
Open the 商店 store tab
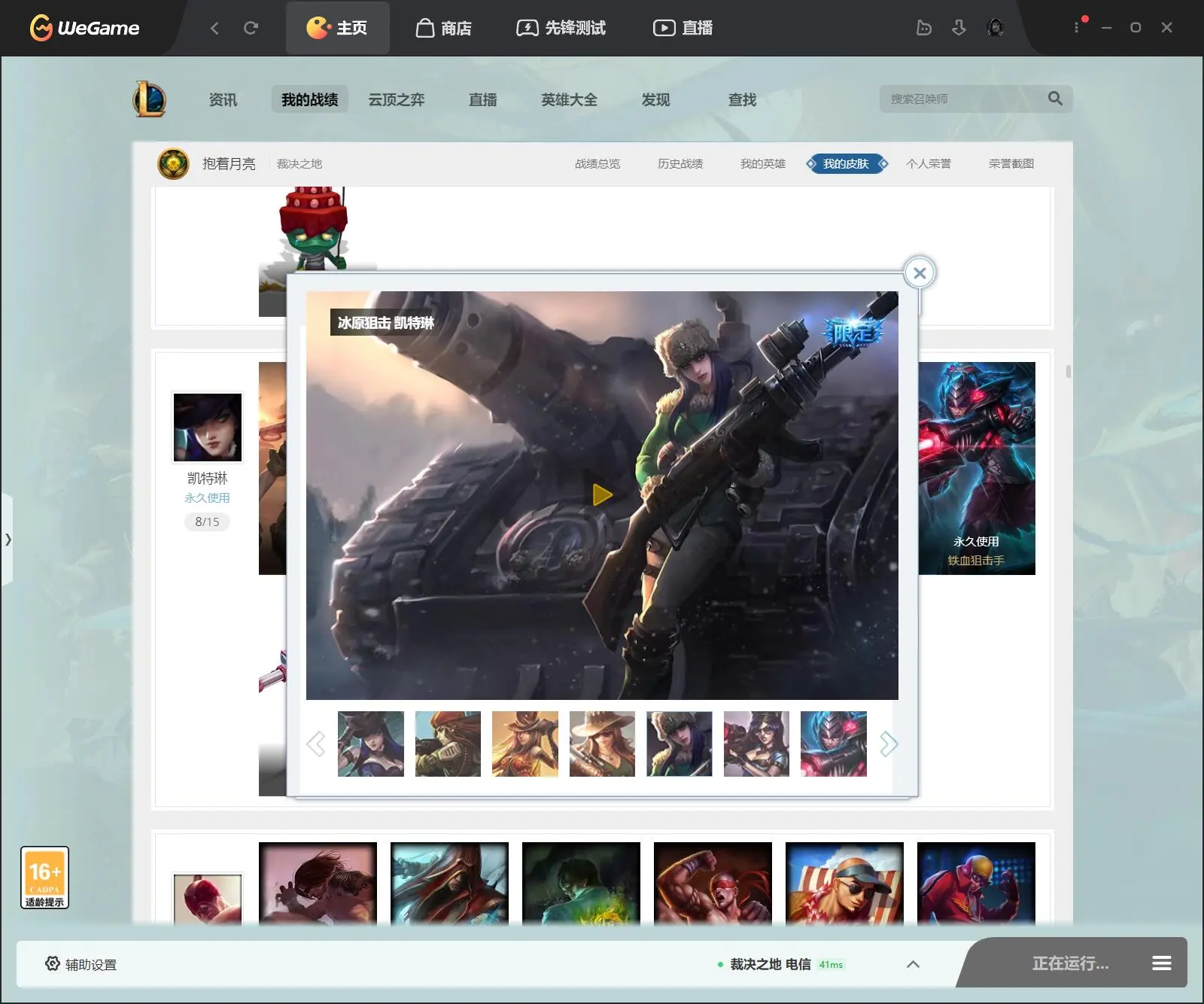coord(444,28)
